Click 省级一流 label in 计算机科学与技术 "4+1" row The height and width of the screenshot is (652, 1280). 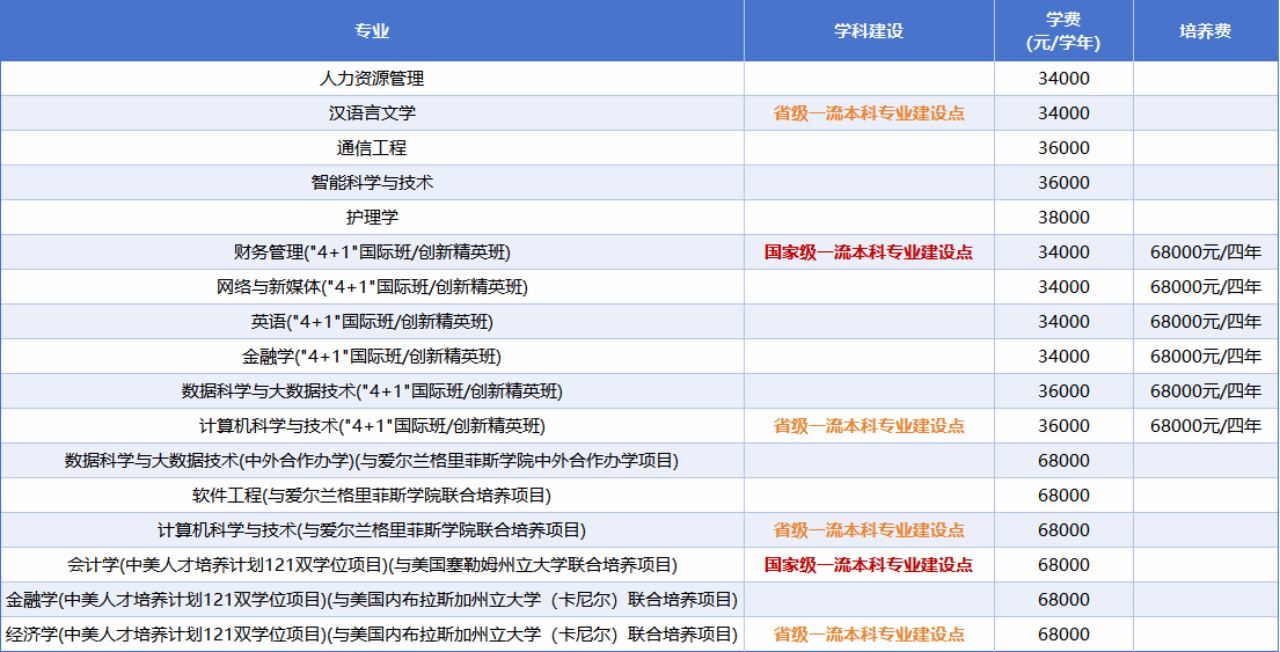coord(868,426)
